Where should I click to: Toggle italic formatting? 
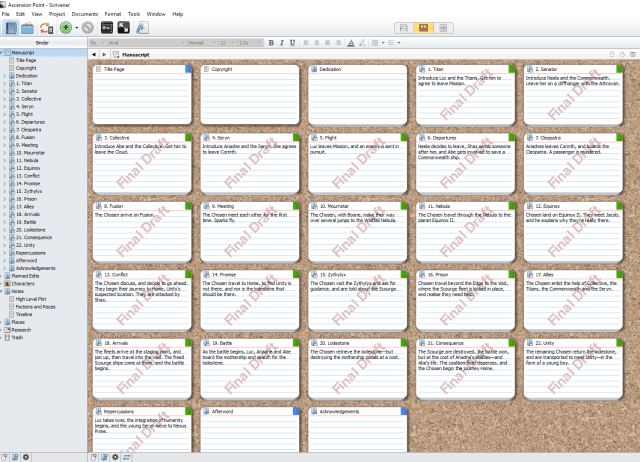[282, 43]
